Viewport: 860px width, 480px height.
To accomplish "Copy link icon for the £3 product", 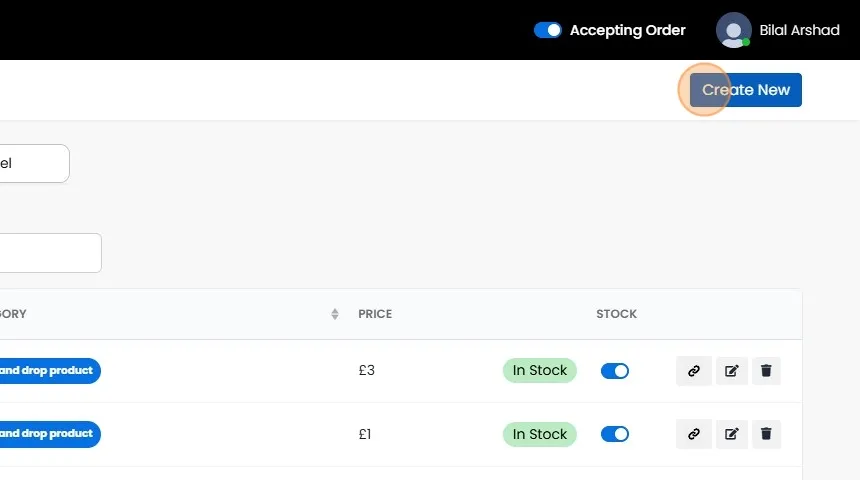I will click(694, 371).
